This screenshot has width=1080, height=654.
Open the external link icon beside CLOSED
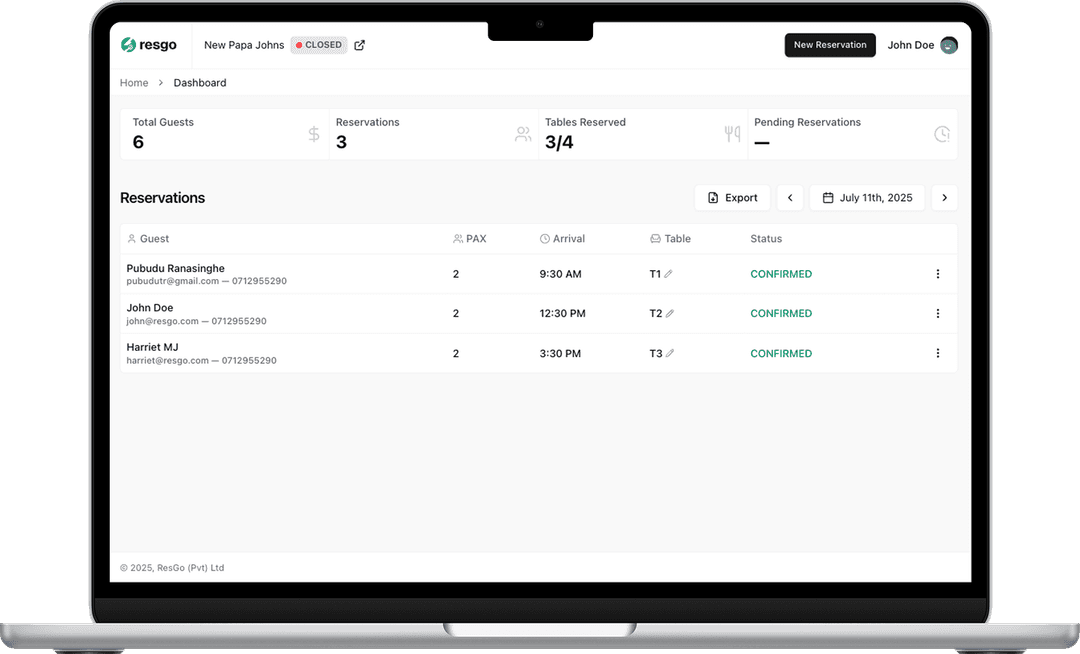pyautogui.click(x=360, y=45)
